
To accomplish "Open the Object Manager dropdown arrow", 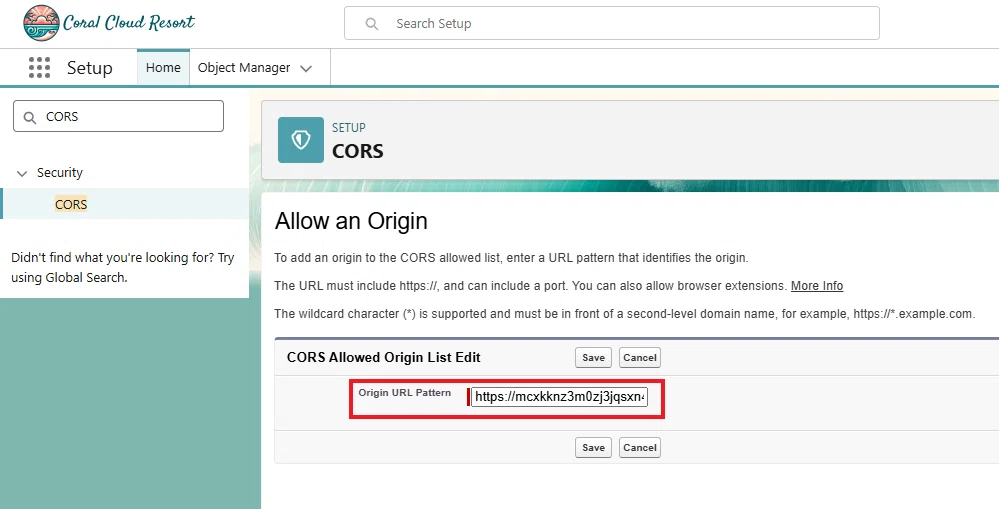I will [x=306, y=68].
